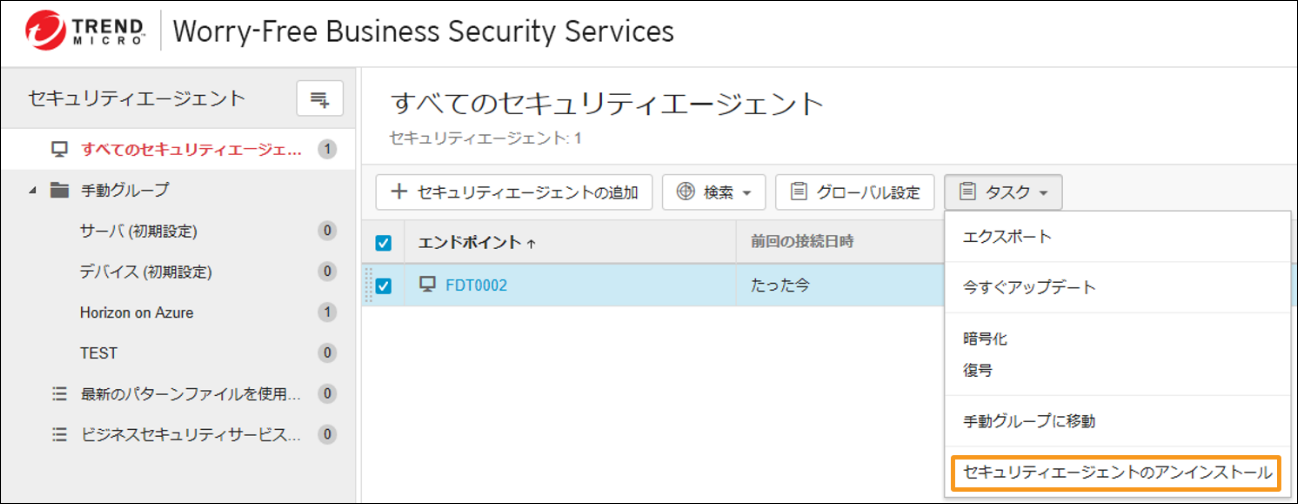Click the add group icon button
The width and height of the screenshot is (1298, 504).
320,99
